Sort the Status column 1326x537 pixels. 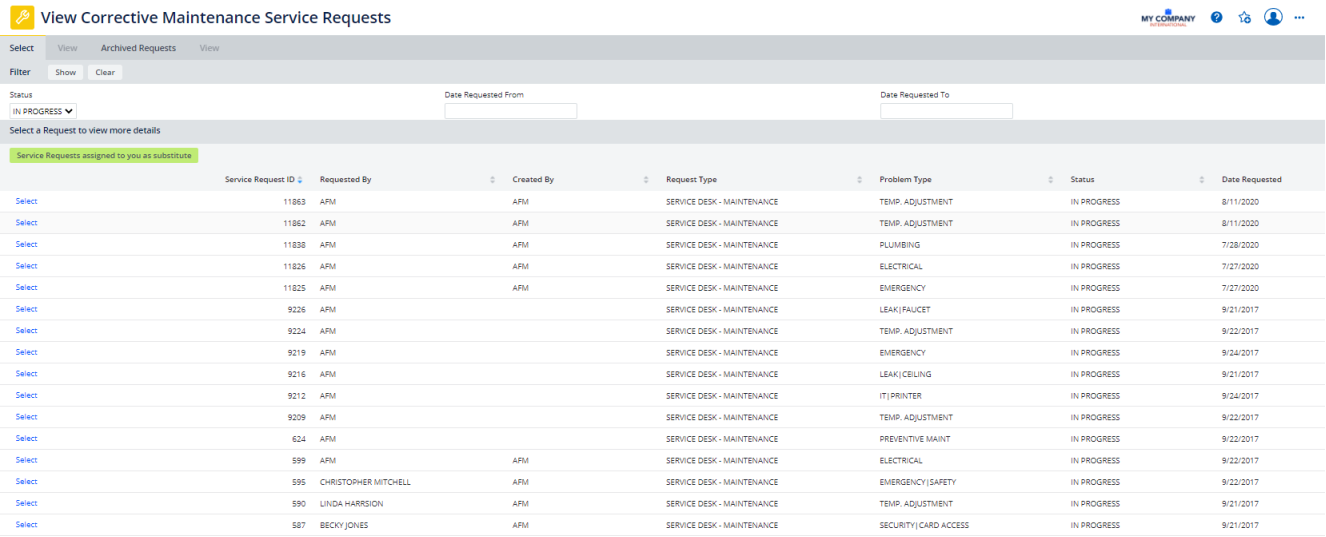(x=1201, y=180)
